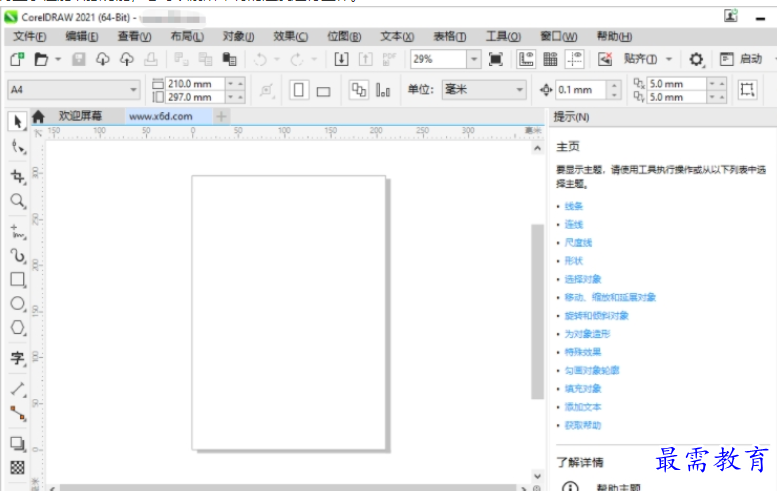Click the page height 297.0 mm field
Viewport: 777px width, 491px height.
[x=196, y=97]
